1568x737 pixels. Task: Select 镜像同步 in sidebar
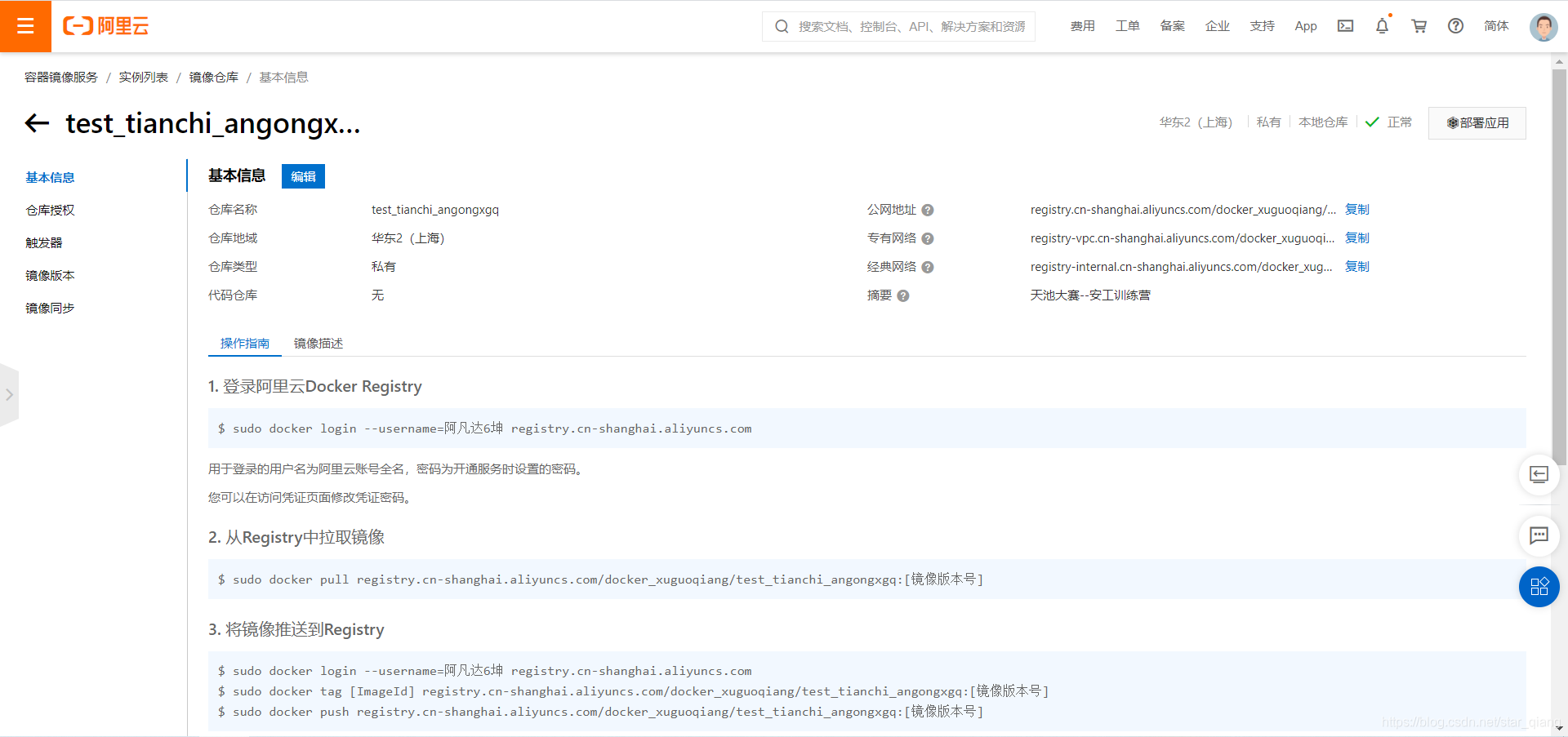[x=50, y=308]
